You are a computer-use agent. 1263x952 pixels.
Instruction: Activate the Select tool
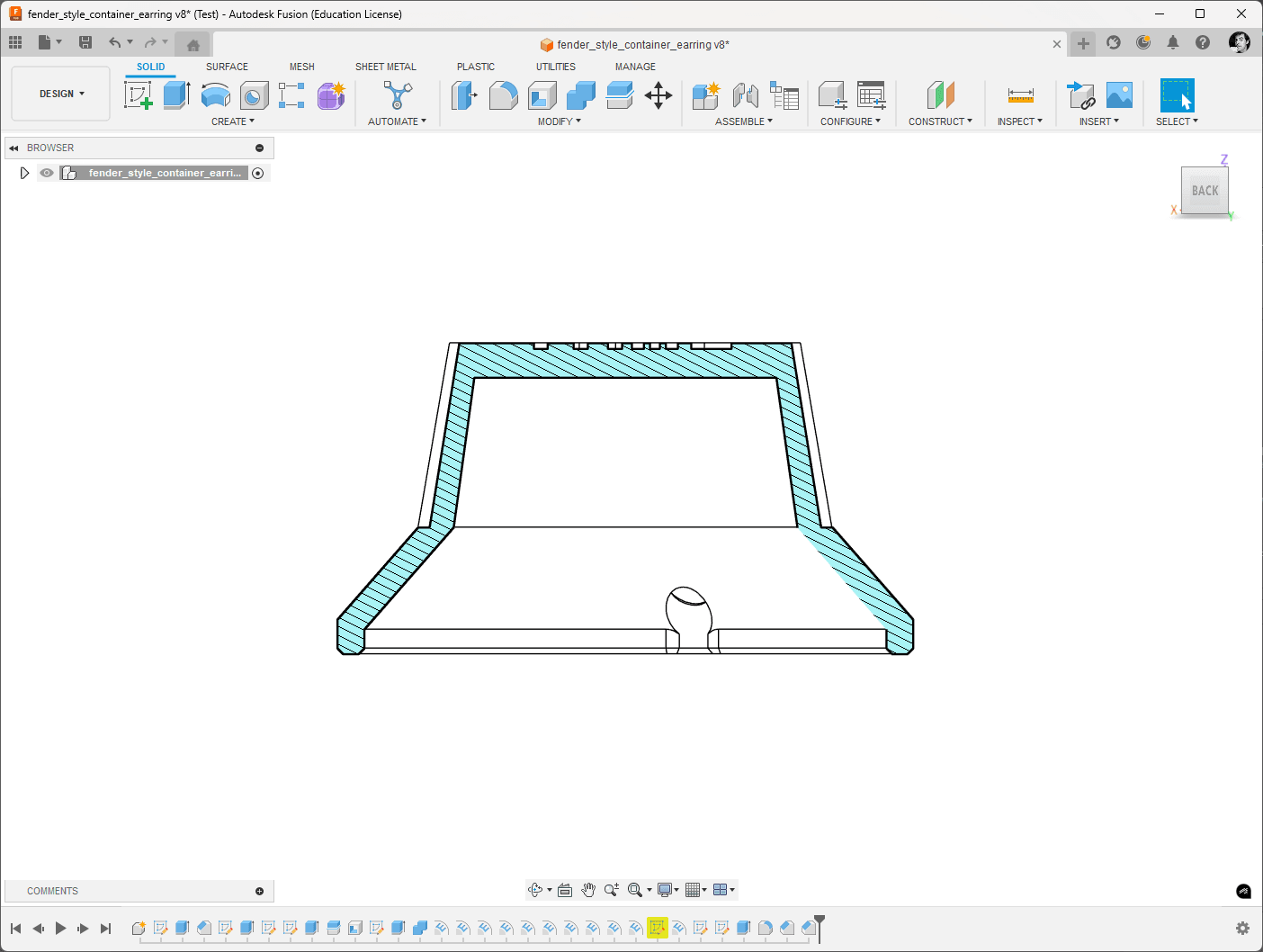tap(1177, 94)
